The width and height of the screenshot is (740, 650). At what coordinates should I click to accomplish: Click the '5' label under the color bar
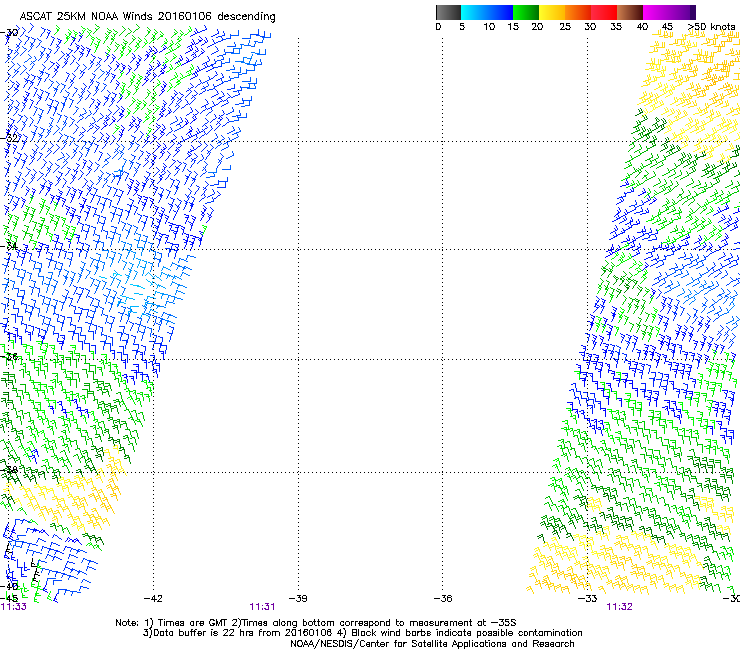pyautogui.click(x=462, y=27)
